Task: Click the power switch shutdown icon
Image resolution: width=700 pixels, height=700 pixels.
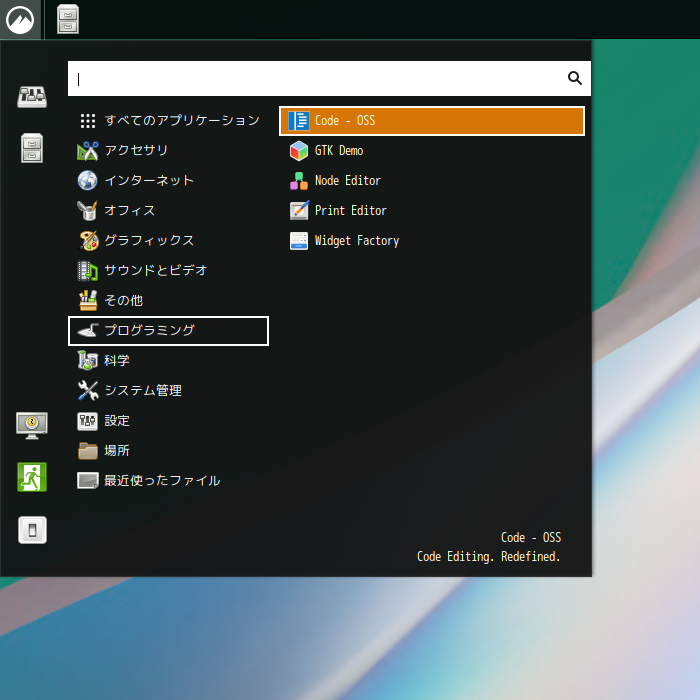Action: (32, 530)
